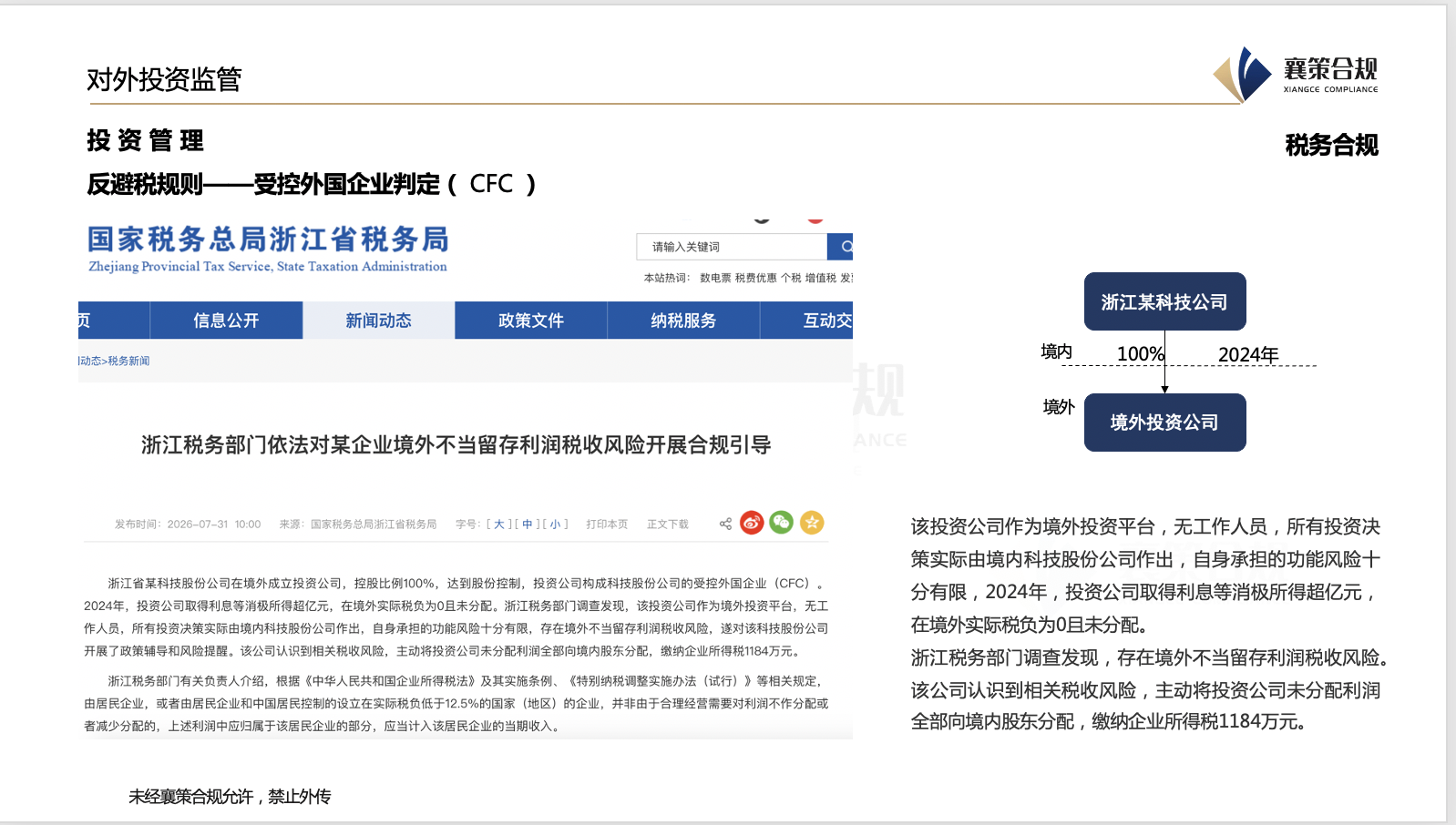Click the 未经襄策合规允许，禁止外传 footer text

click(230, 797)
